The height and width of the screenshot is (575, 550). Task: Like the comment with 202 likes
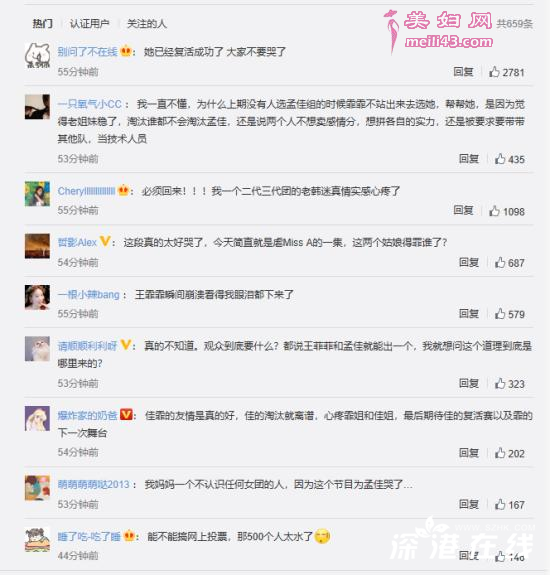[x=500, y=453]
